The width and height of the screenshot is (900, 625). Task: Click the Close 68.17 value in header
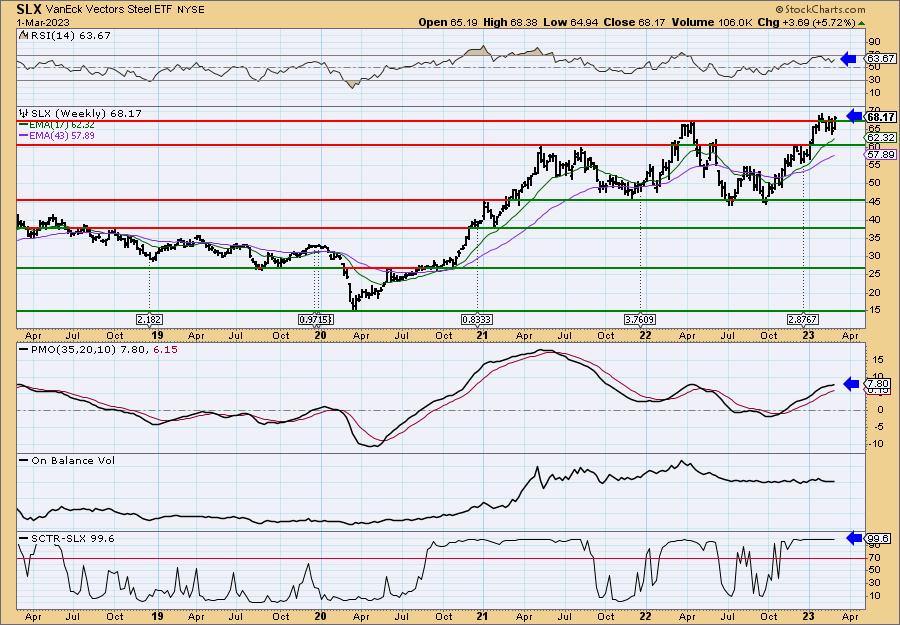[x=634, y=22]
